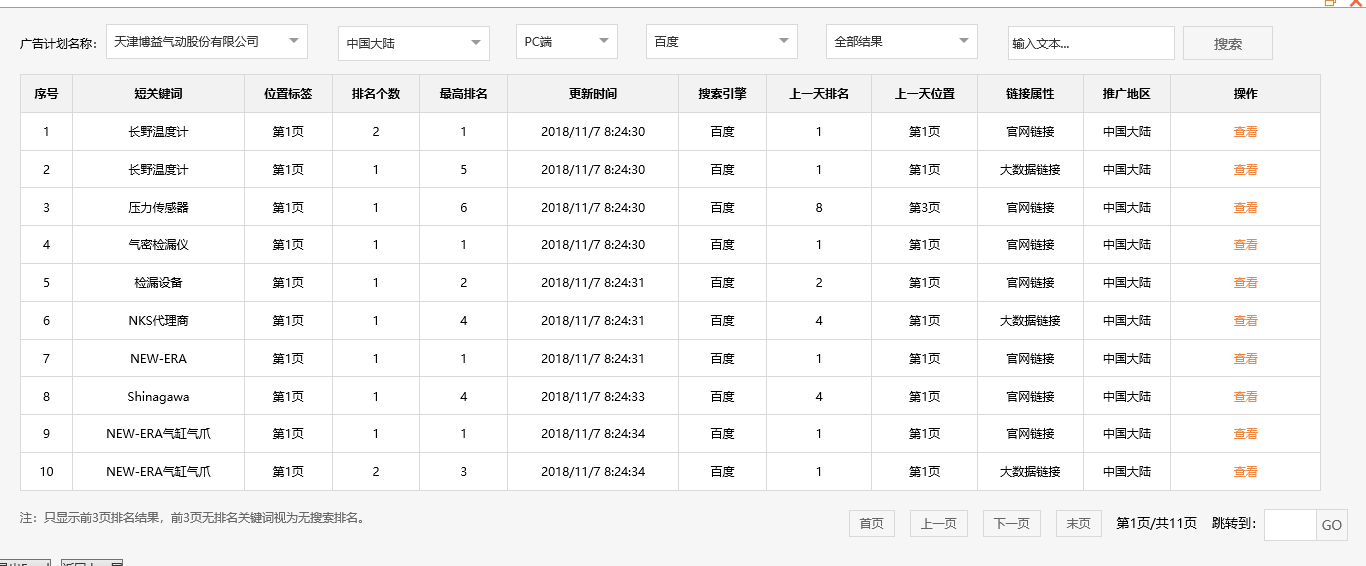Go to first page with 首页 button

872,524
